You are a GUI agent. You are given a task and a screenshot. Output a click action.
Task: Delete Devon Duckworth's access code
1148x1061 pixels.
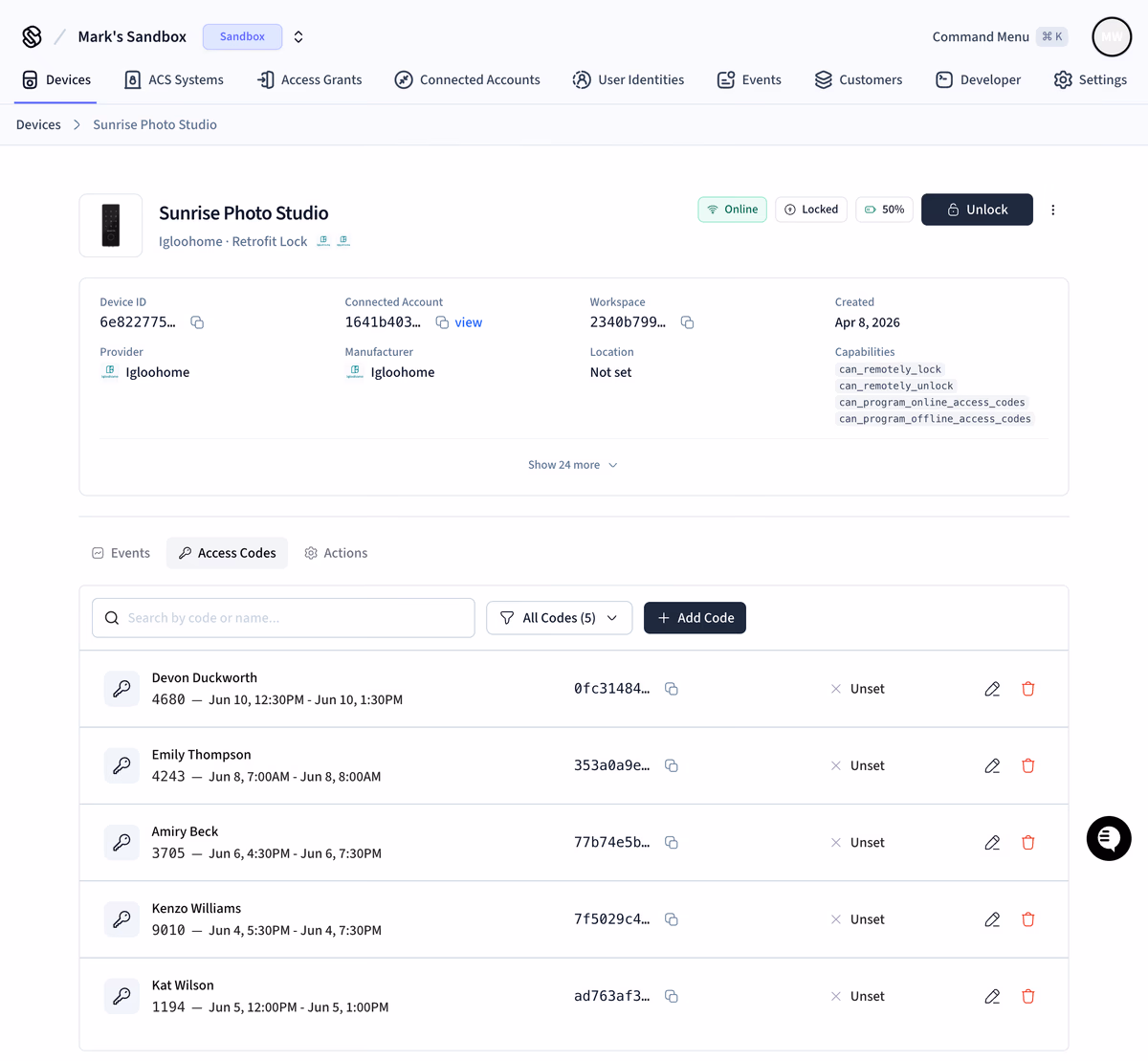(1028, 689)
